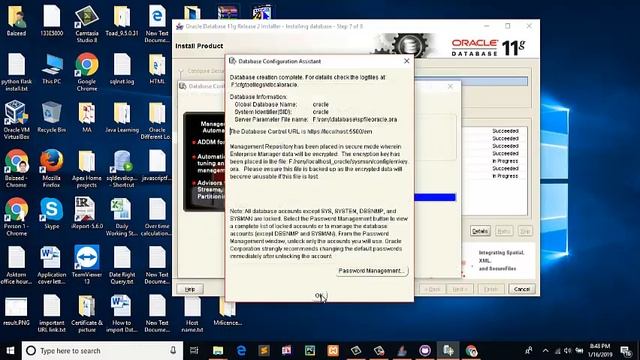Click taskbar clock showing 8:43 PM
This screenshot has height=360, width=640.
click(x=600, y=351)
